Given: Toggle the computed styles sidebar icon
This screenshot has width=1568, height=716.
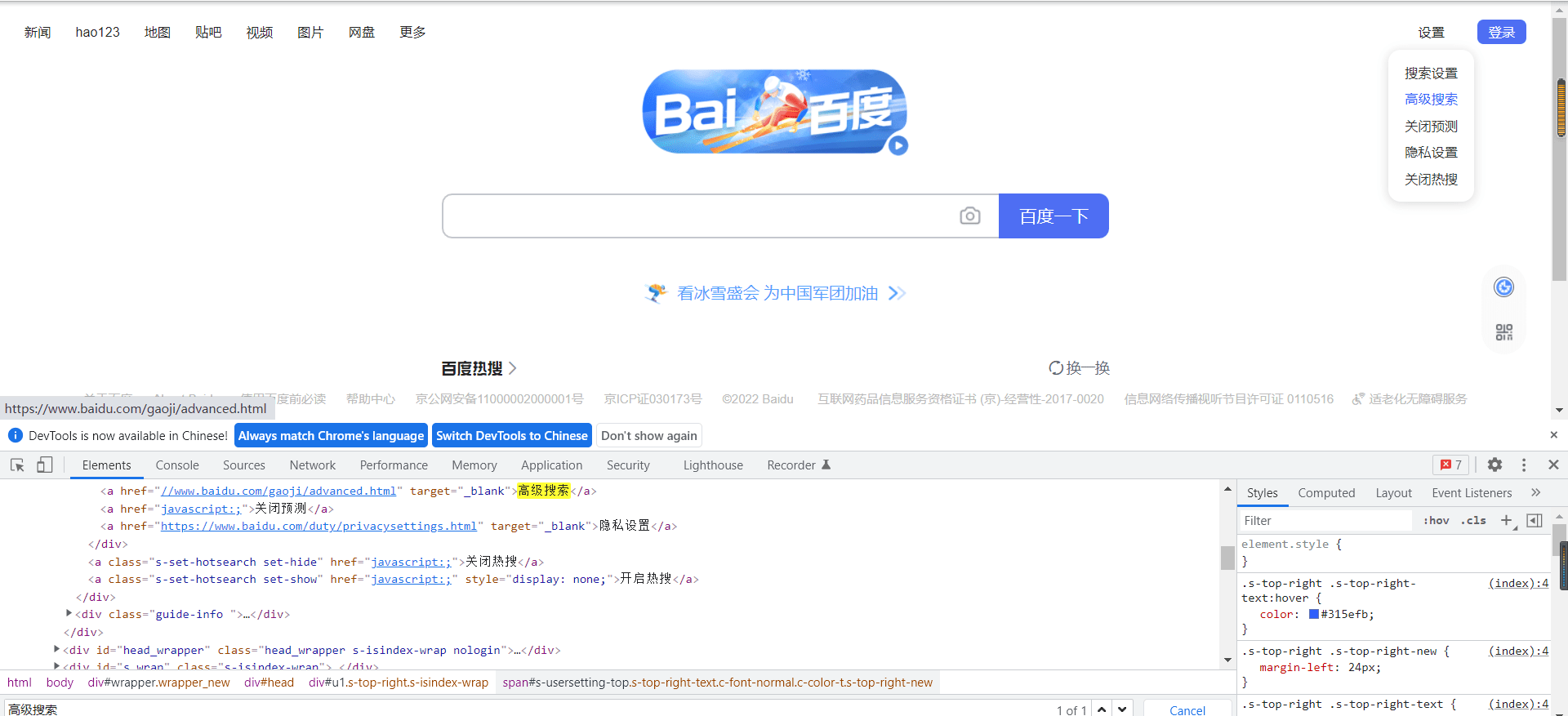Looking at the screenshot, I should (x=1535, y=521).
